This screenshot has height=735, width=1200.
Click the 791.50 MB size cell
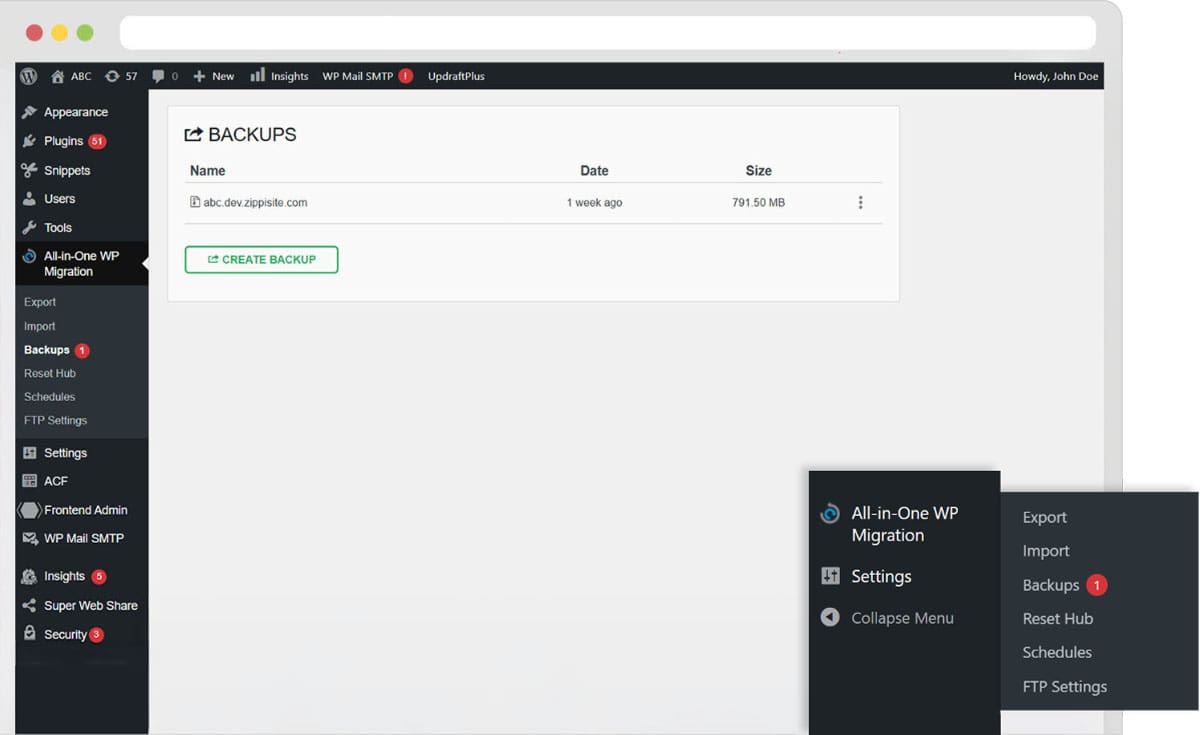758,202
